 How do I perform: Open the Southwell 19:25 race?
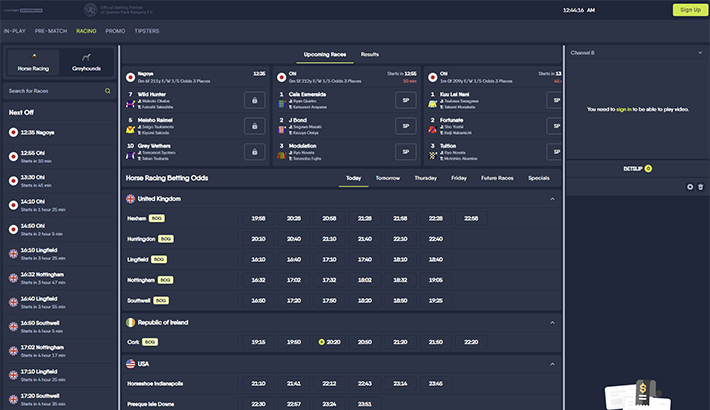436,300
